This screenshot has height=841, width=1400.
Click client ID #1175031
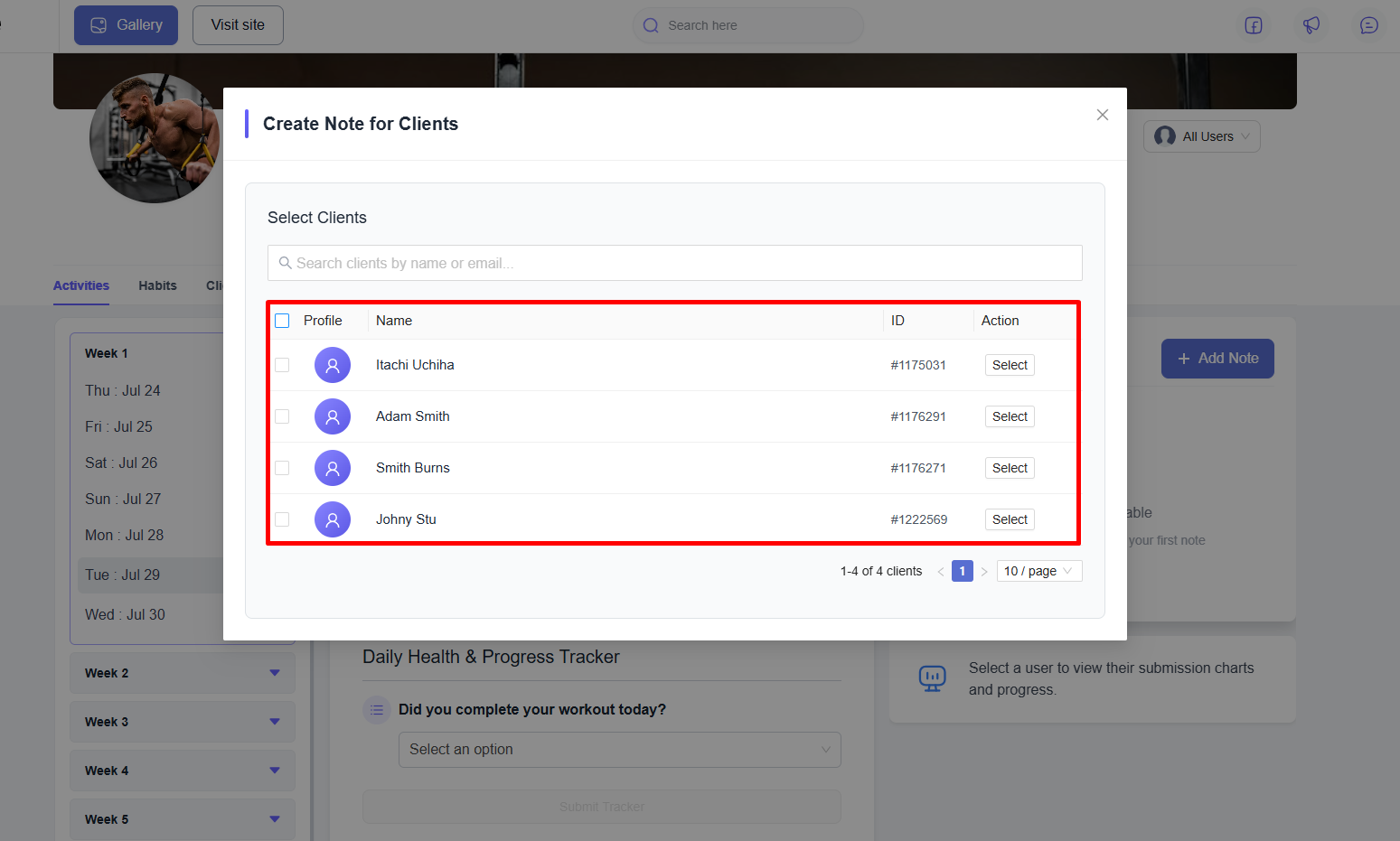click(x=918, y=365)
